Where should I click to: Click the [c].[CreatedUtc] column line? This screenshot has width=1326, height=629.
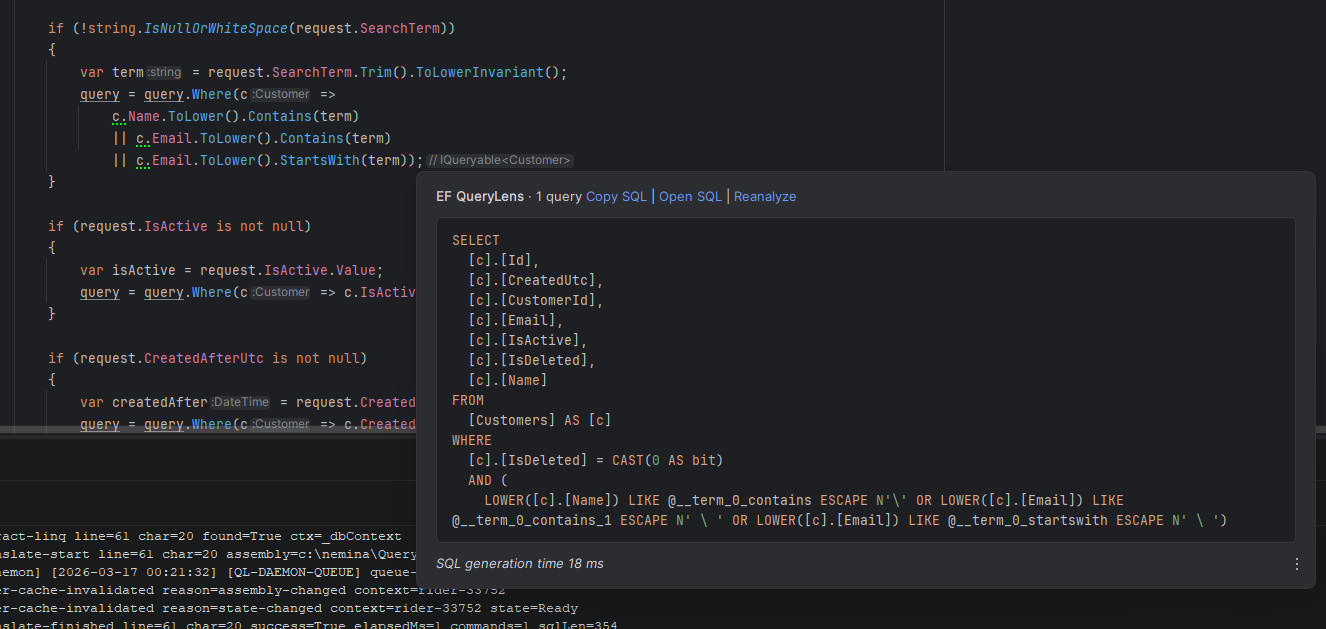536,281
